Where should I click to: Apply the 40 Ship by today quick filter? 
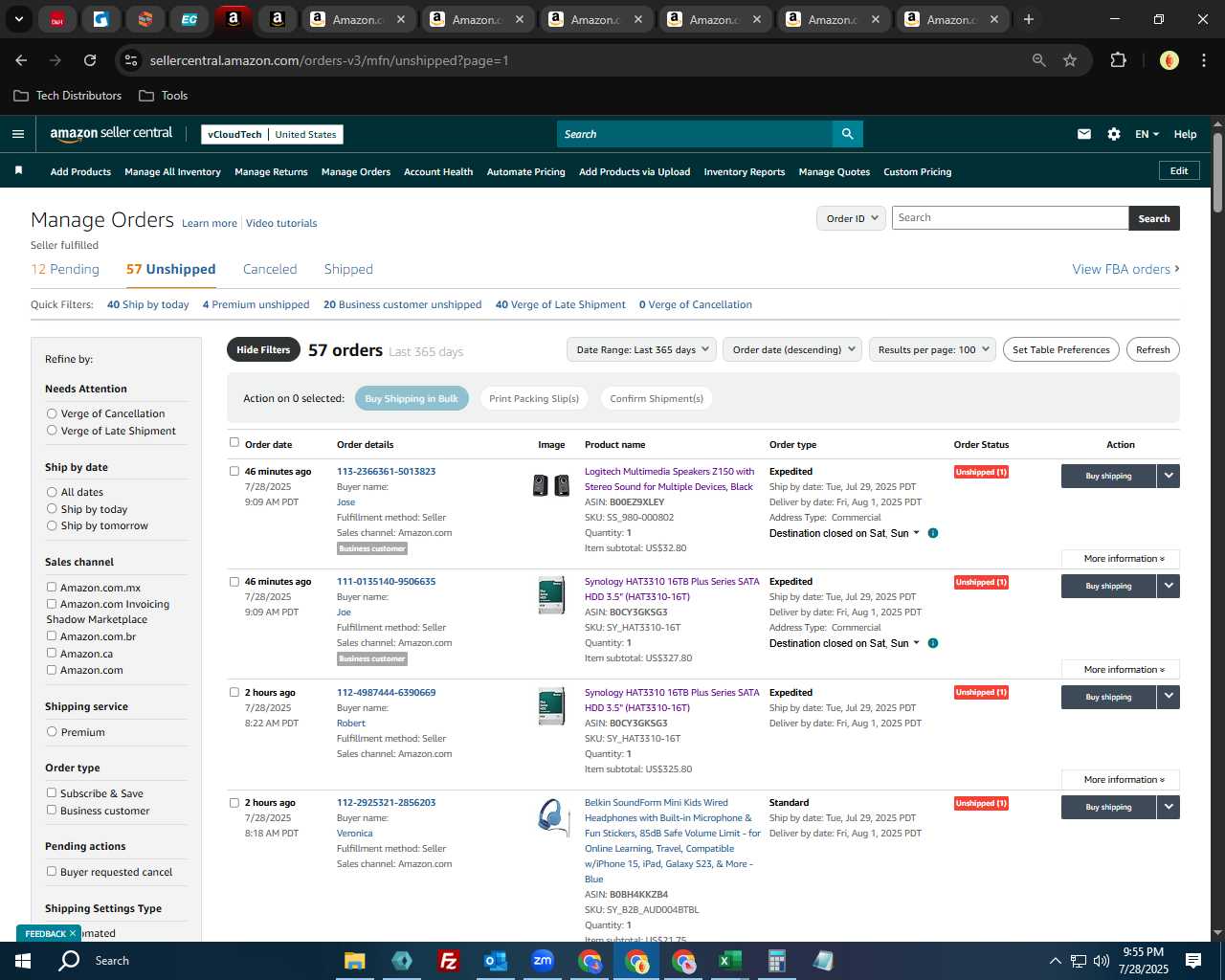tap(148, 305)
